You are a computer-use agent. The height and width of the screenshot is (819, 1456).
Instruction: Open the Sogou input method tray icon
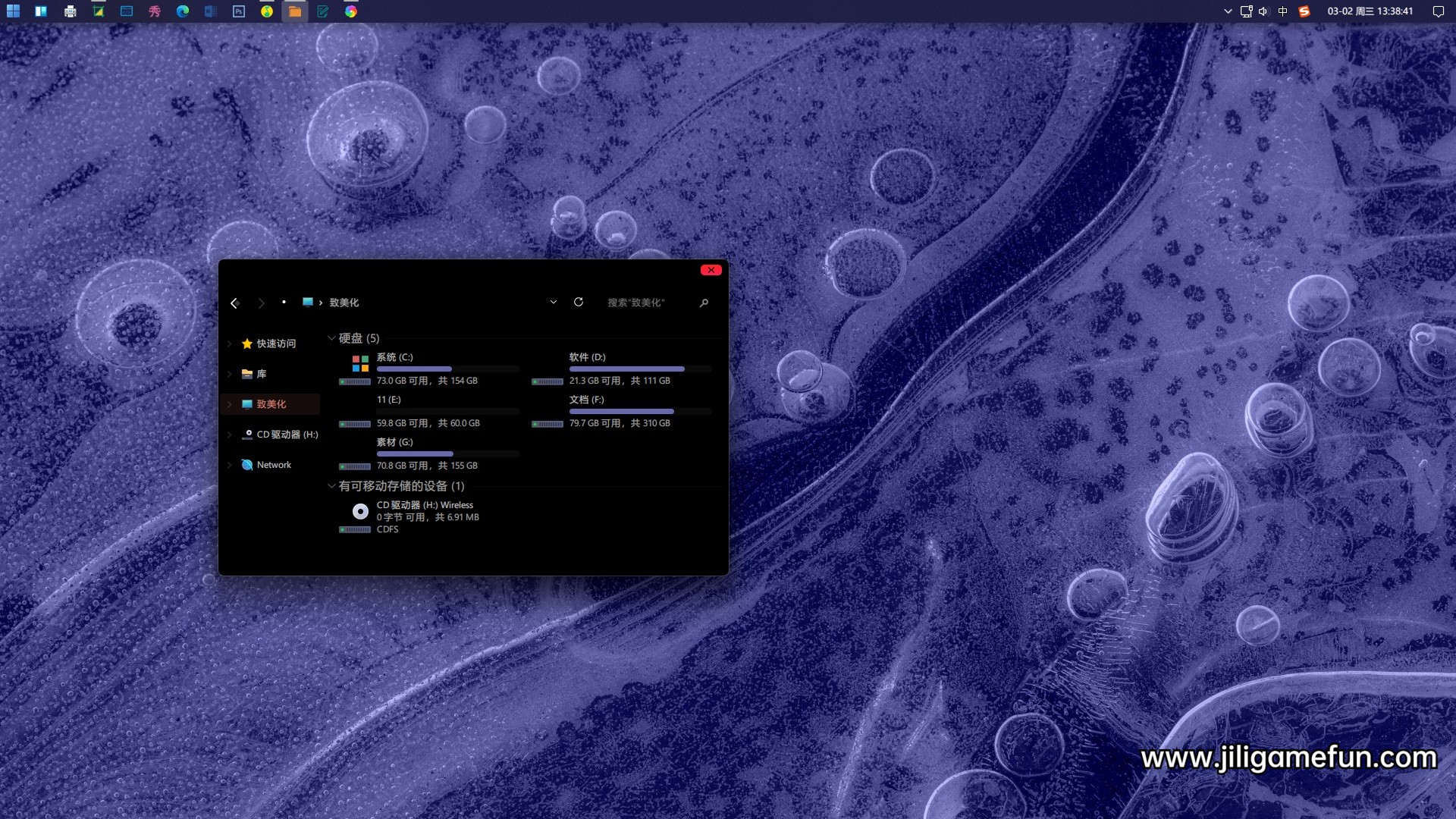coord(1304,11)
